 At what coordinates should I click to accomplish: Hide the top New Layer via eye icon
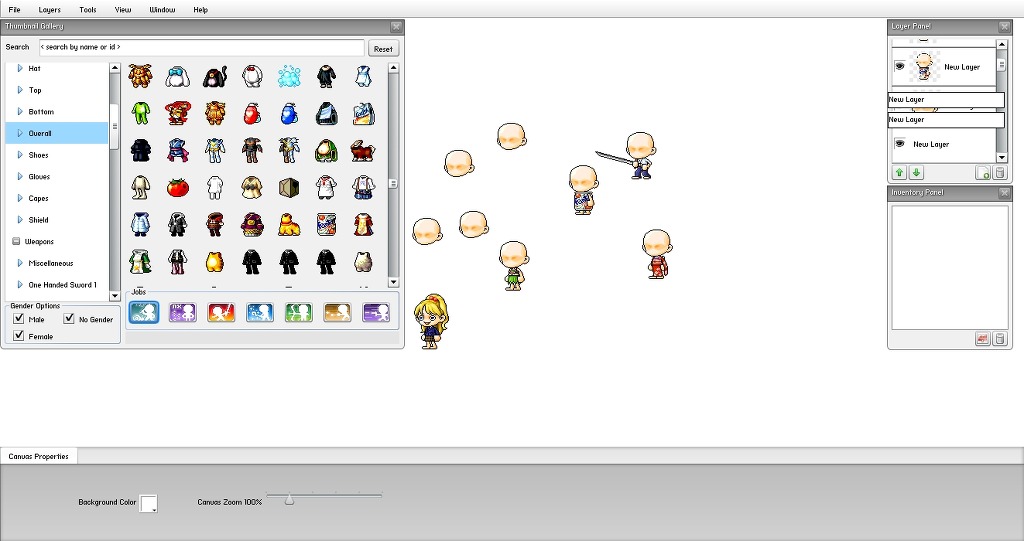coord(899,67)
